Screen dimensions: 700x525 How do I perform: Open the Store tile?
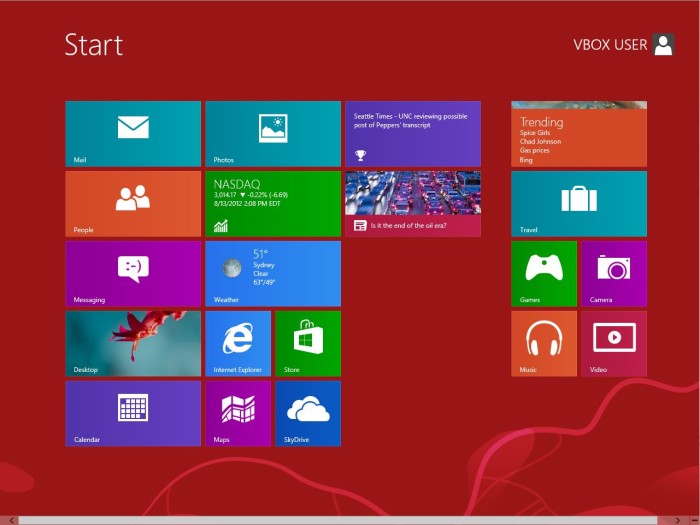(308, 344)
